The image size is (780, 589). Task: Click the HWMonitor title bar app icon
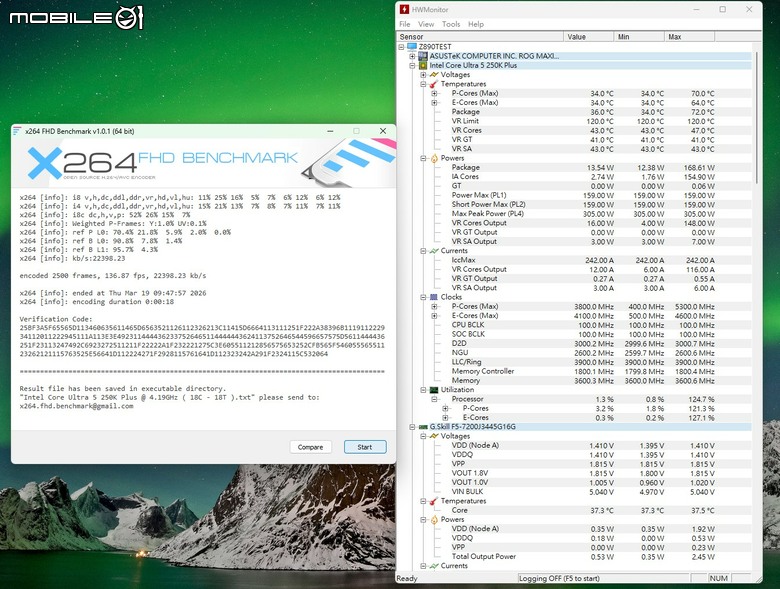tap(404, 9)
